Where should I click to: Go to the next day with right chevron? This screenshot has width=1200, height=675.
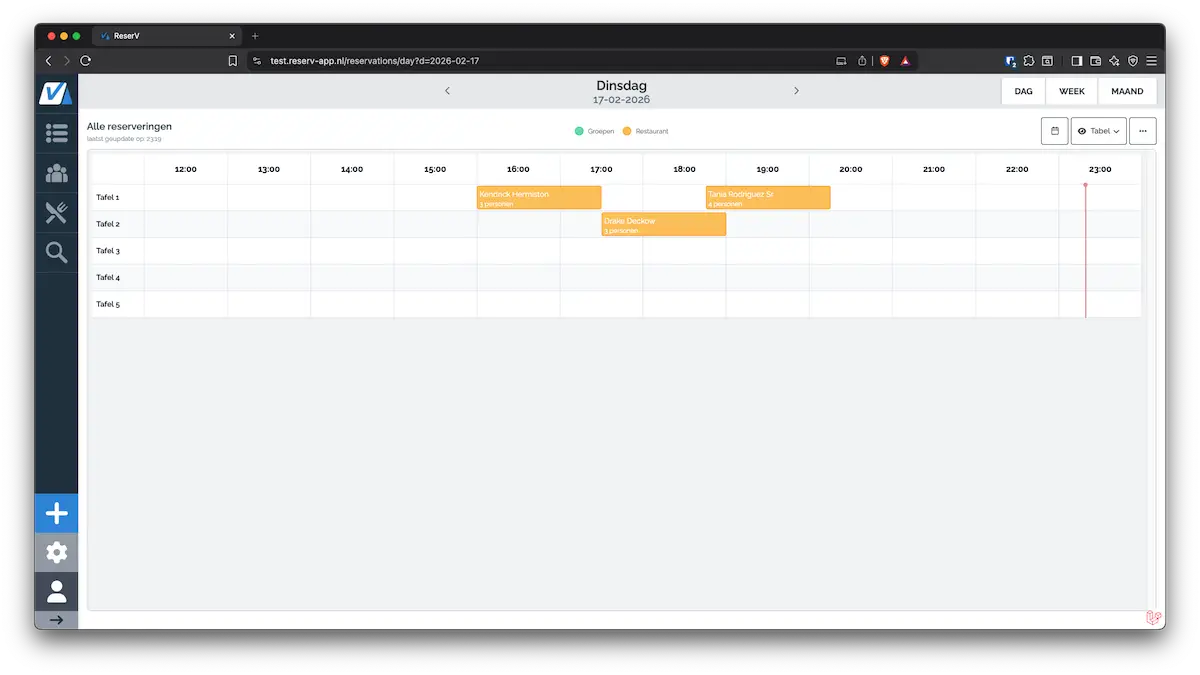pos(796,91)
